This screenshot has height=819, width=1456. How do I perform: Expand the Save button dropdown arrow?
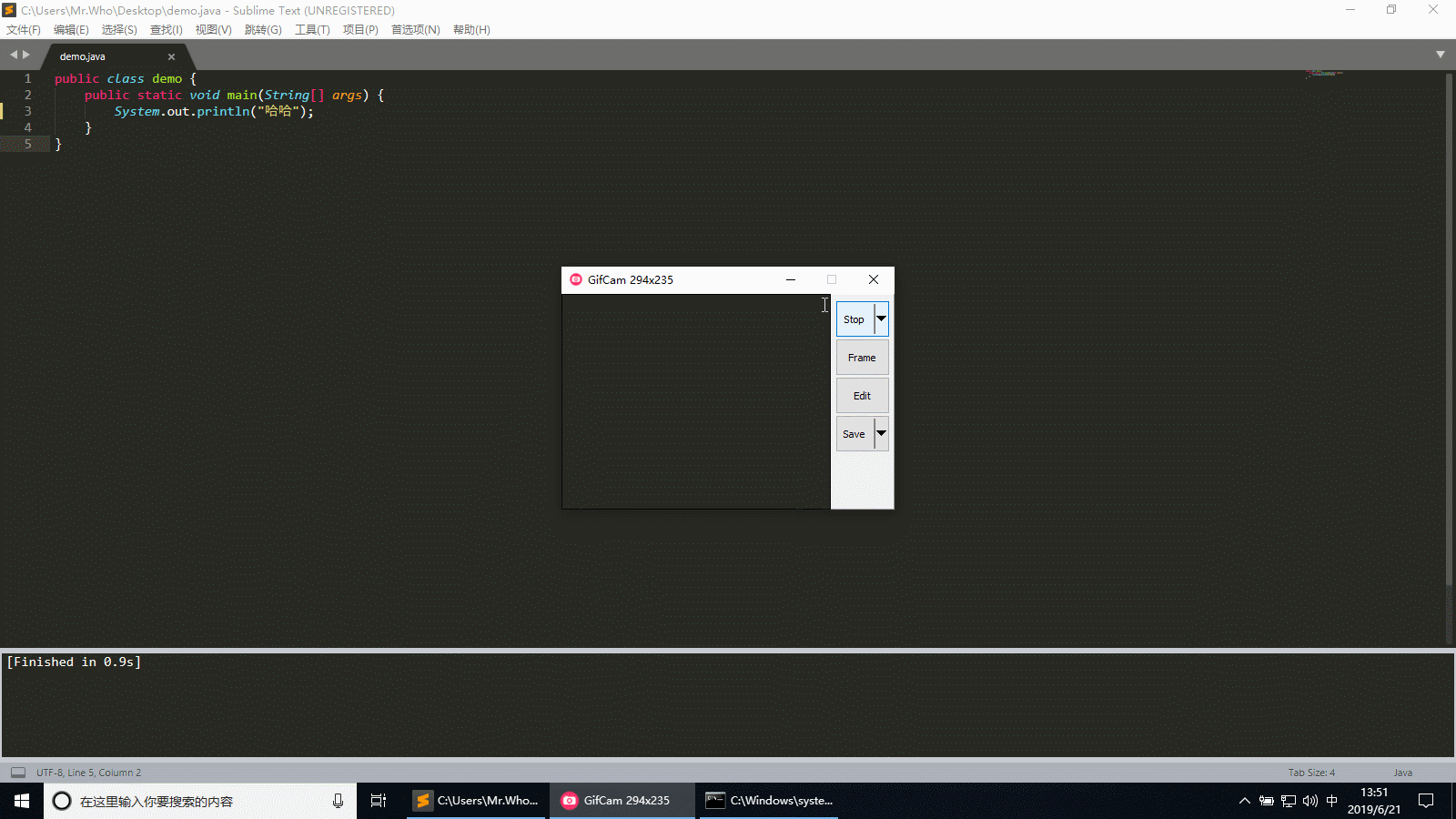881,434
